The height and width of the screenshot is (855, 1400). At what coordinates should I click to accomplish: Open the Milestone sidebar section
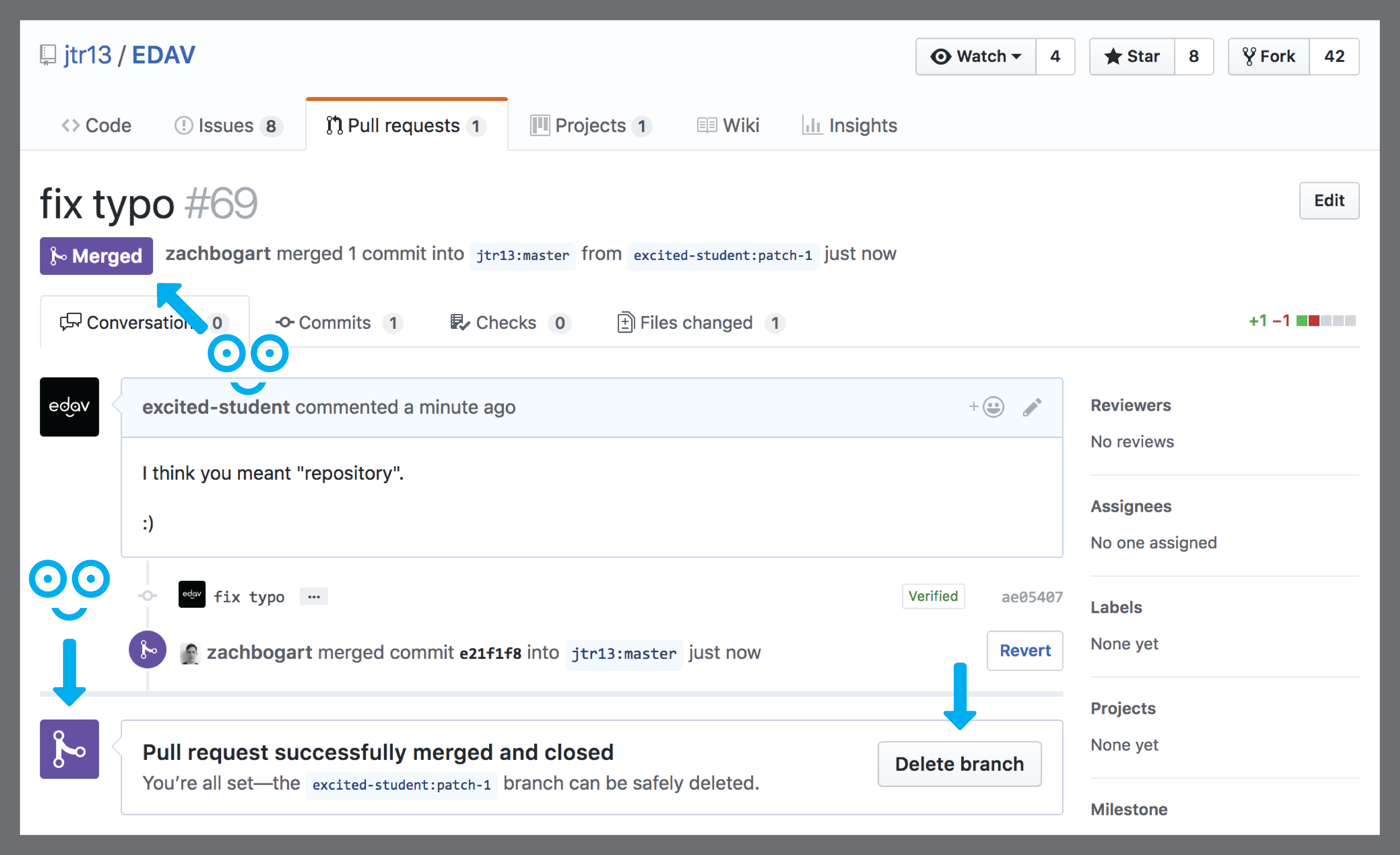click(x=1129, y=809)
